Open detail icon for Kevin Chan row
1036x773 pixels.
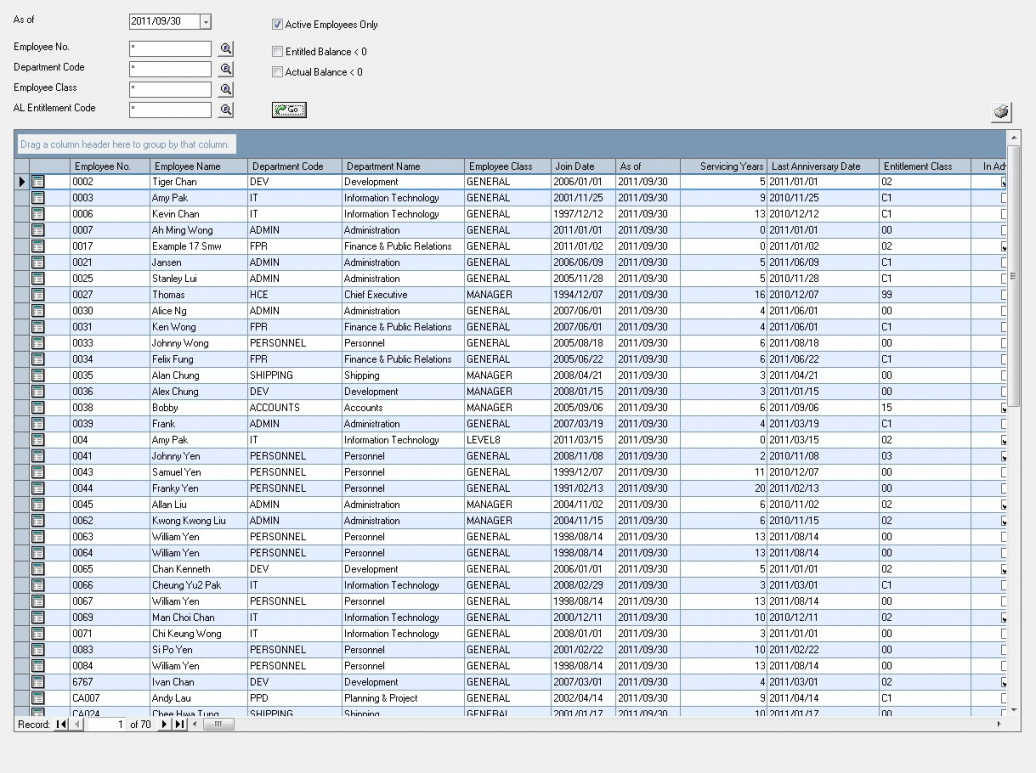[x=38, y=214]
